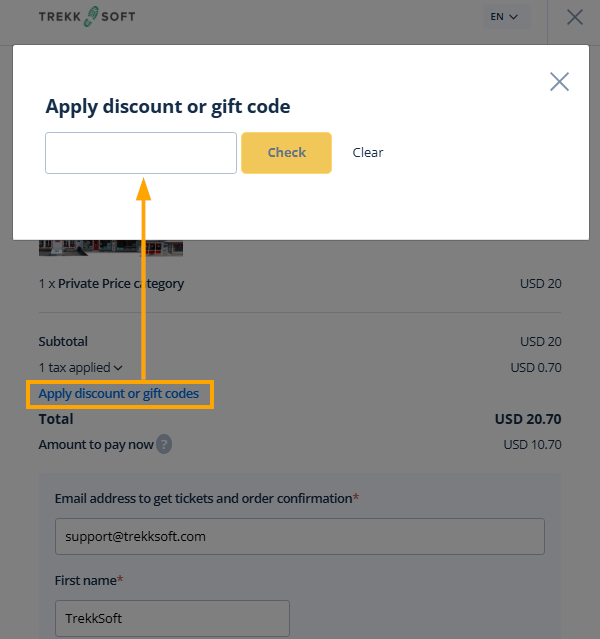Click the USD 10.70 amount due
The width and height of the screenshot is (600, 639).
tap(532, 445)
